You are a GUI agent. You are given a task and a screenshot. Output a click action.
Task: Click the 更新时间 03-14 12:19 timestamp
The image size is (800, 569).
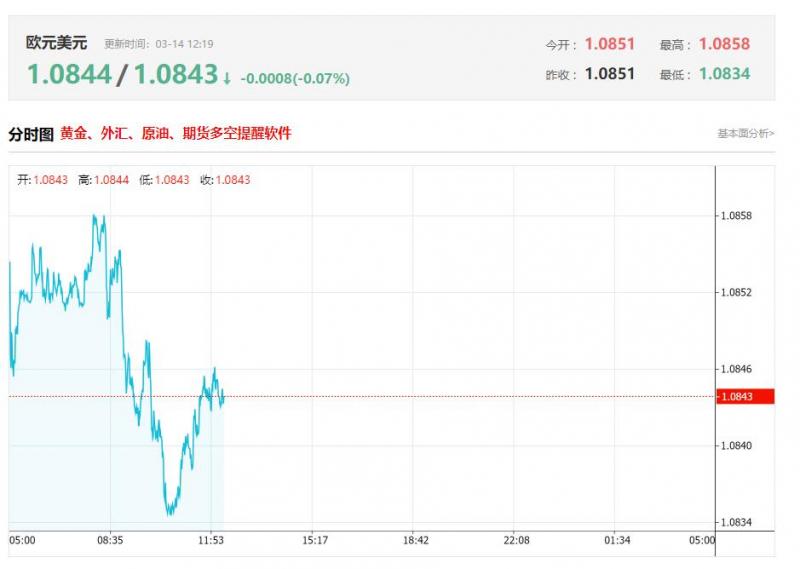tap(159, 44)
